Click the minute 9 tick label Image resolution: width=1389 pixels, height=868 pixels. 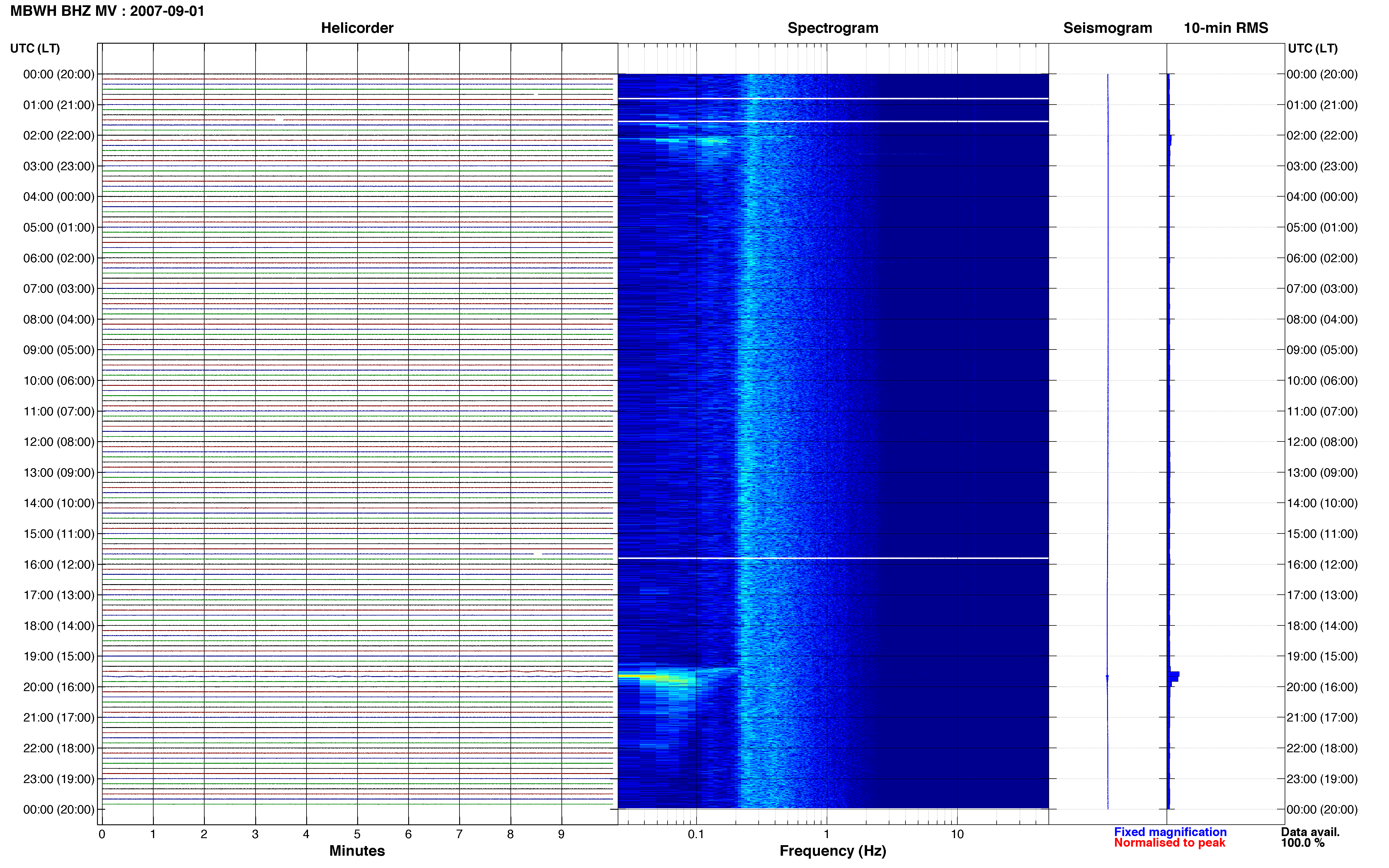561,834
